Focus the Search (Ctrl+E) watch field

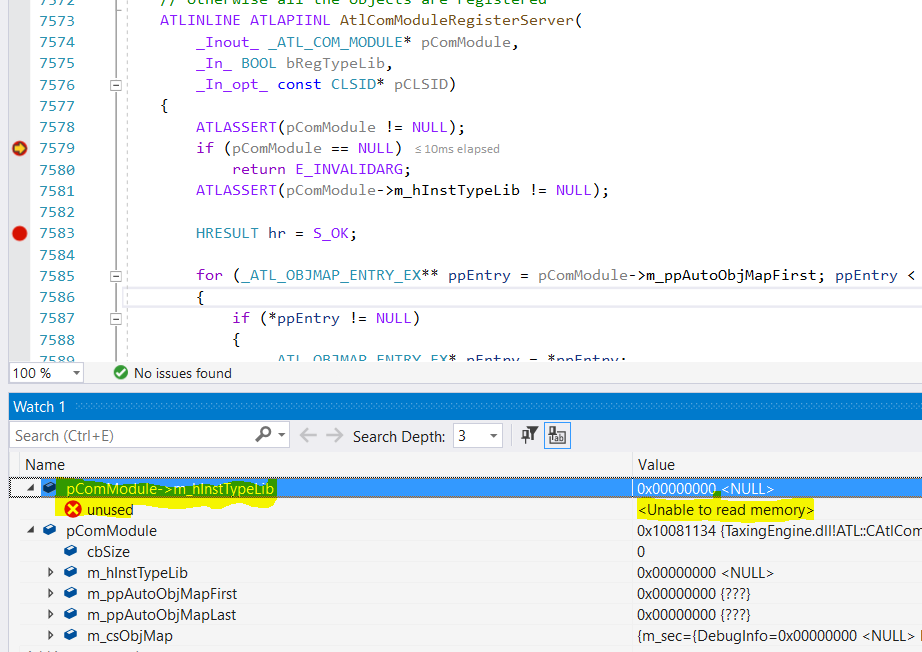[132, 436]
